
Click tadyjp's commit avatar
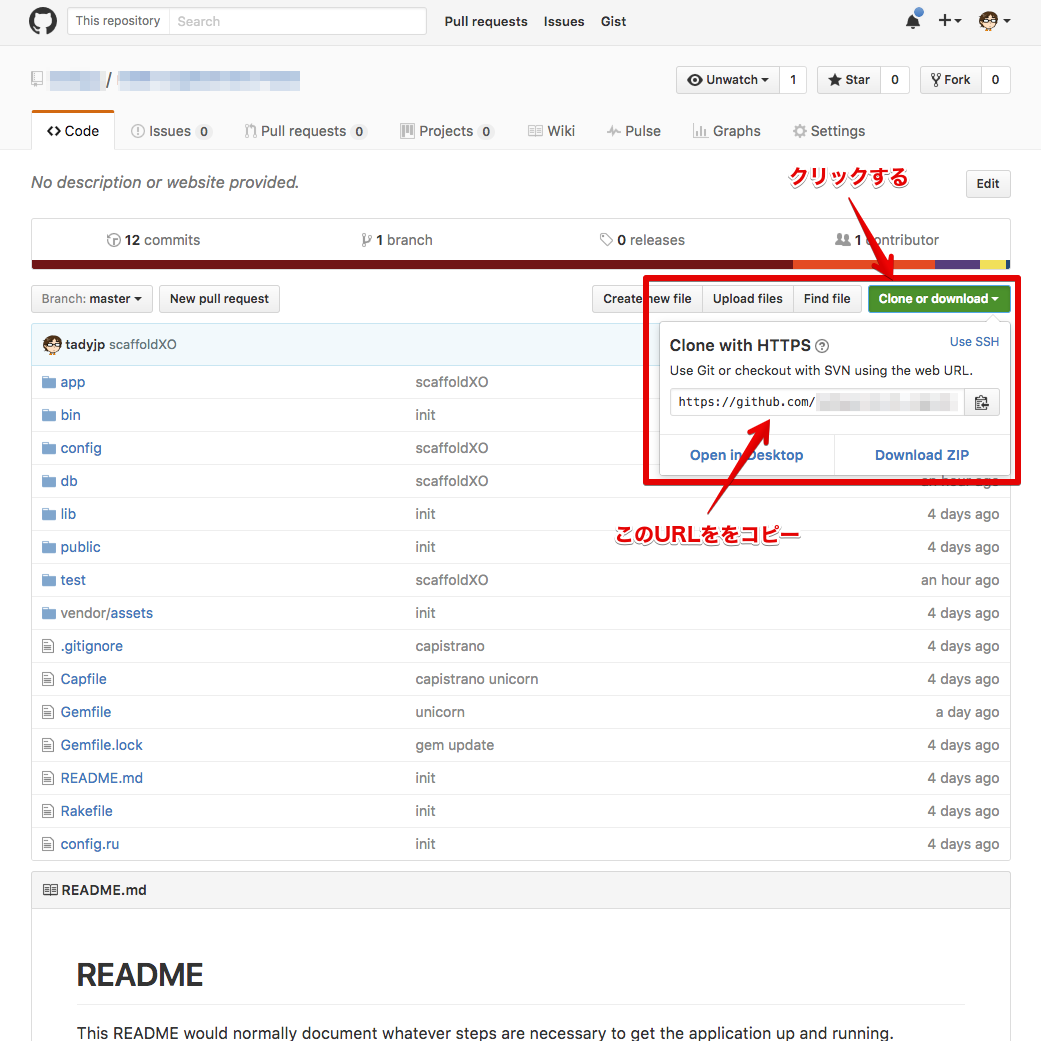pyautogui.click(x=51, y=344)
